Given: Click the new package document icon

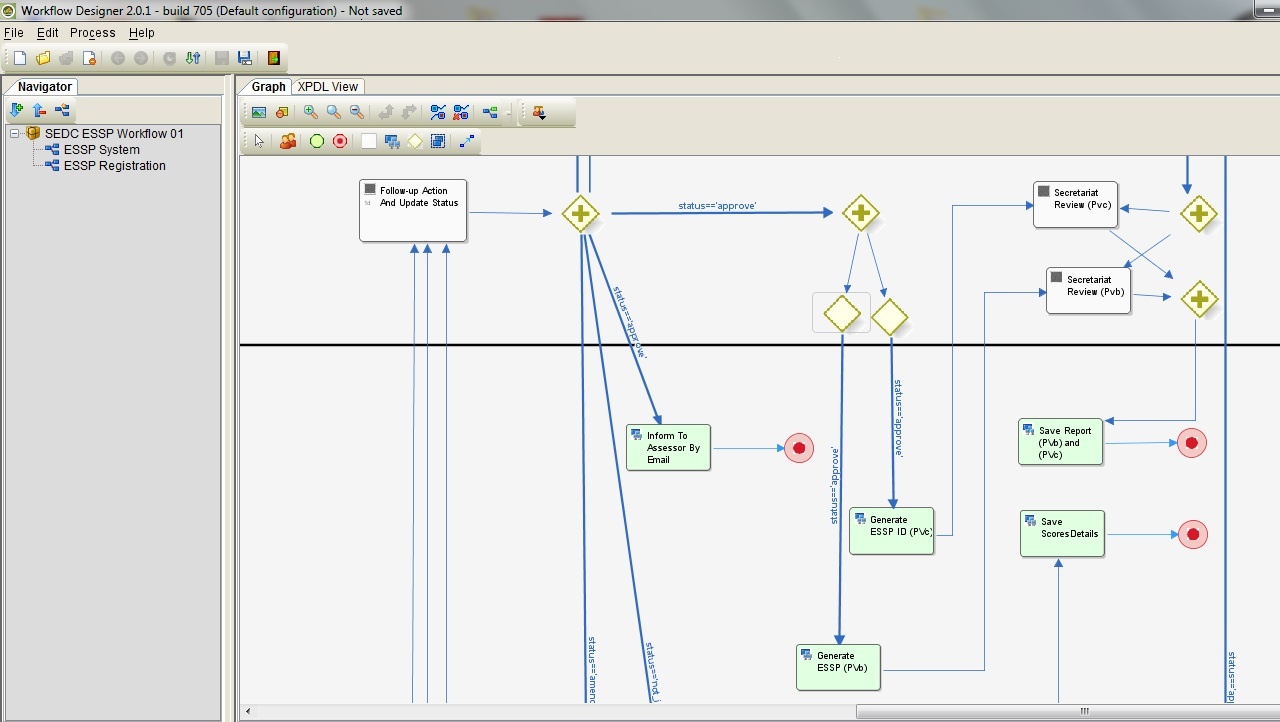Looking at the screenshot, I should pos(20,58).
